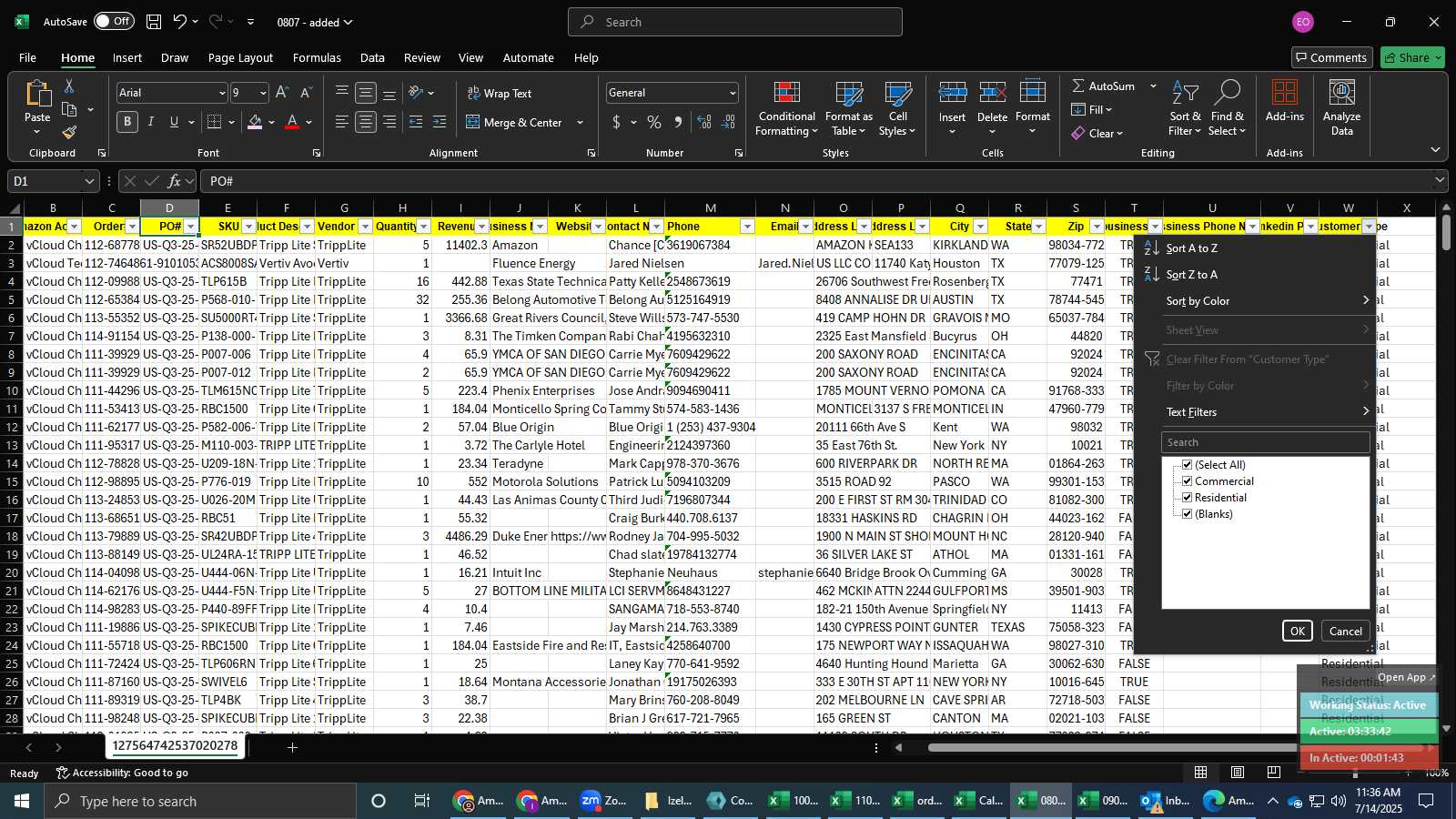Viewport: 1456px width, 819px height.
Task: Open Format as Table gallery
Action: pos(849,109)
